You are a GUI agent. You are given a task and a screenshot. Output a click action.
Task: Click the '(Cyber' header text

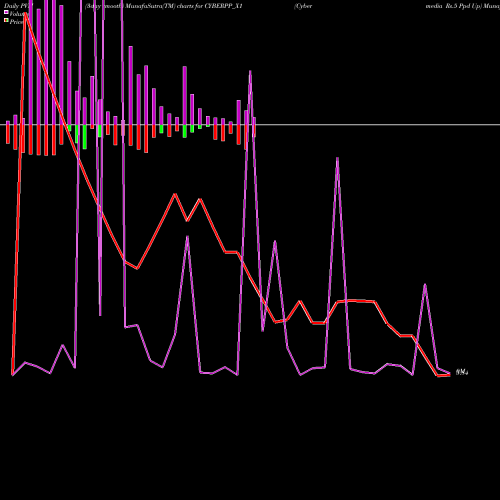coord(303,6)
